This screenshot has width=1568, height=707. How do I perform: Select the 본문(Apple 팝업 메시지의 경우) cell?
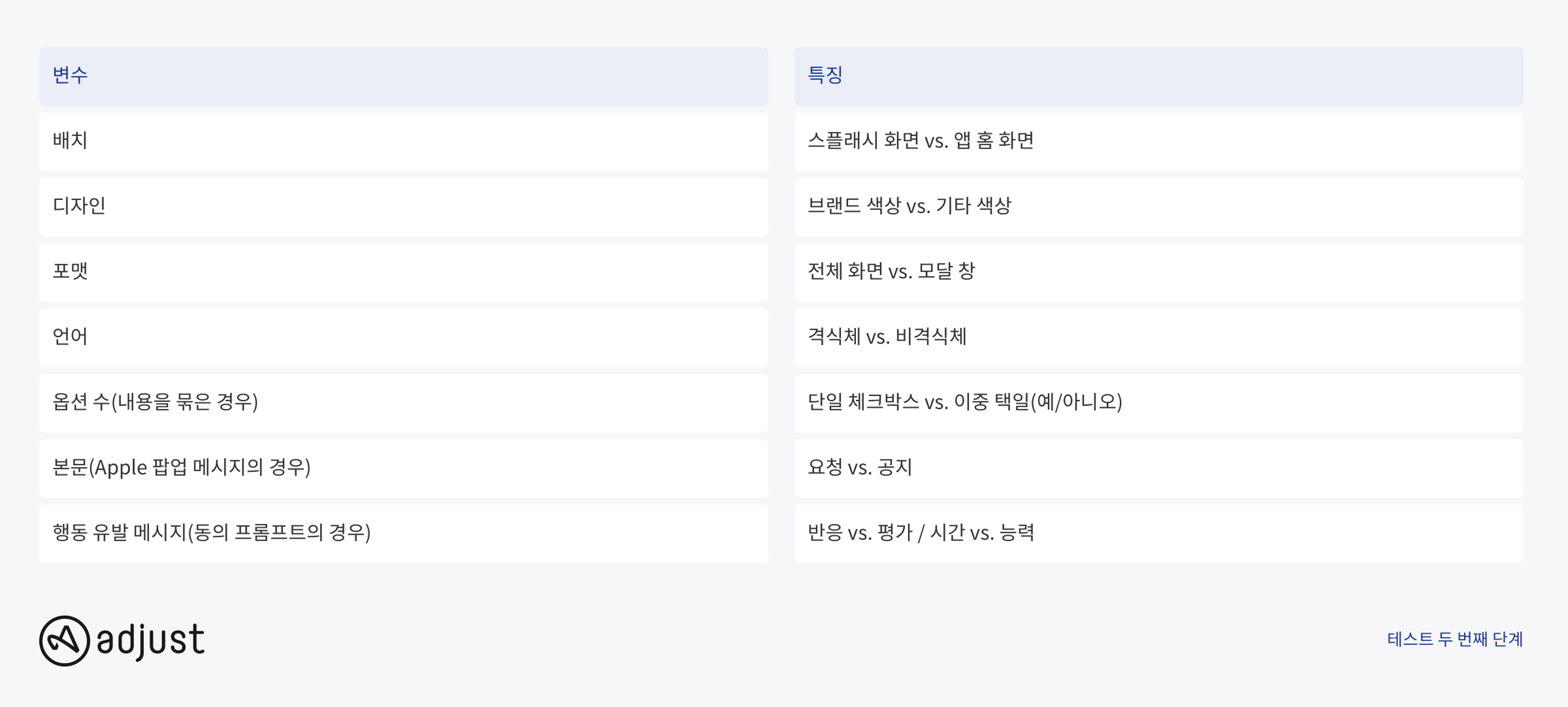point(403,468)
